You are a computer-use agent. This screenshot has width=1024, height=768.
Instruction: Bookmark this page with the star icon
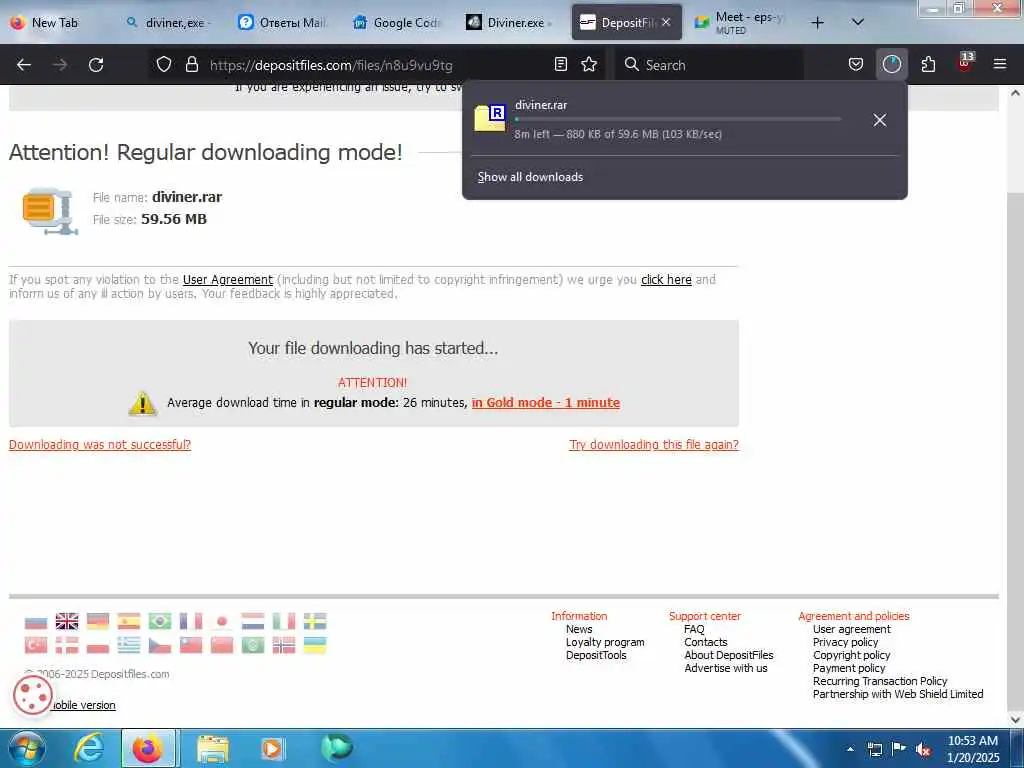589,64
